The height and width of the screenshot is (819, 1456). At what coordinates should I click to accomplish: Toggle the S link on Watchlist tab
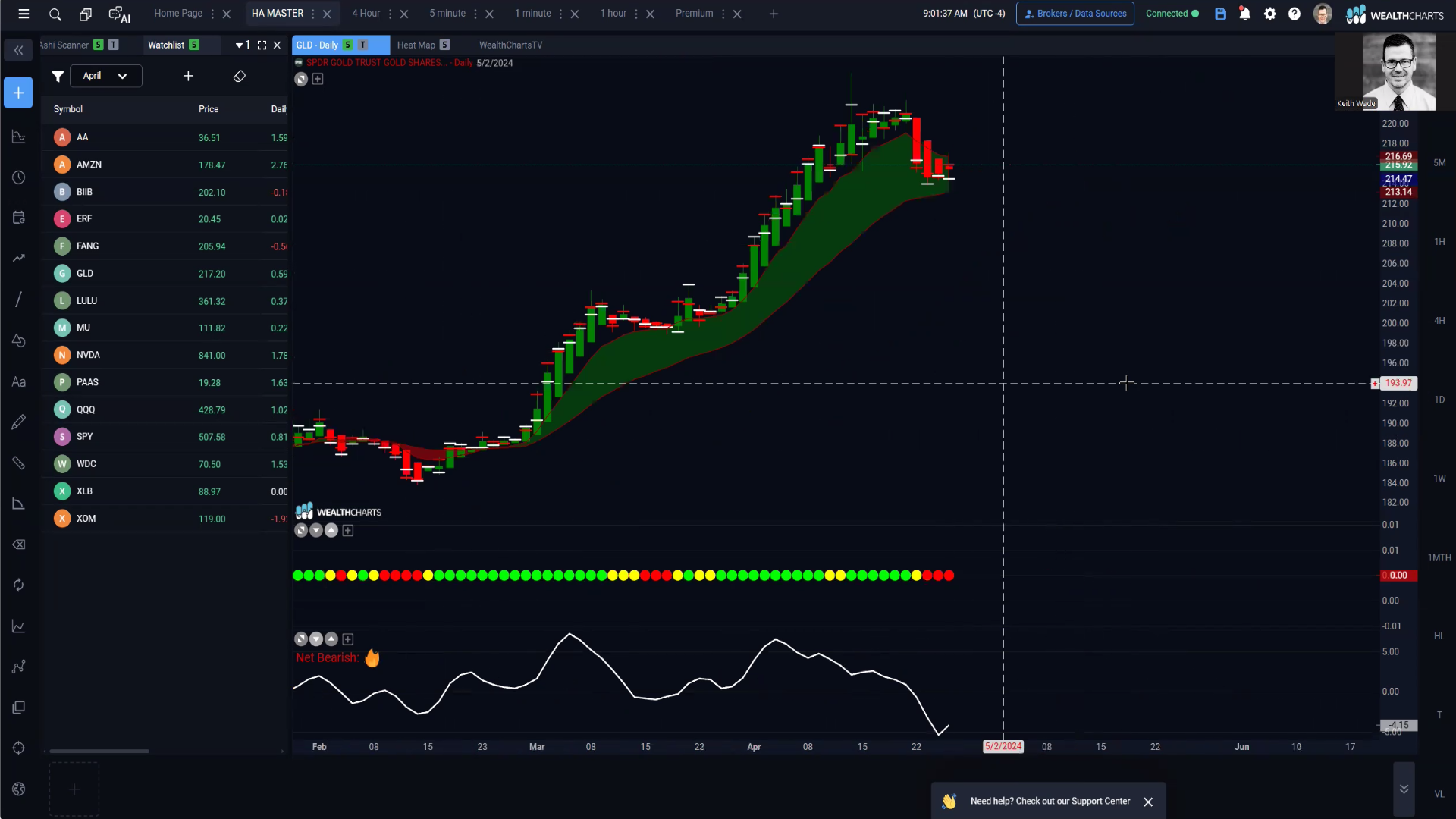pyautogui.click(x=194, y=45)
